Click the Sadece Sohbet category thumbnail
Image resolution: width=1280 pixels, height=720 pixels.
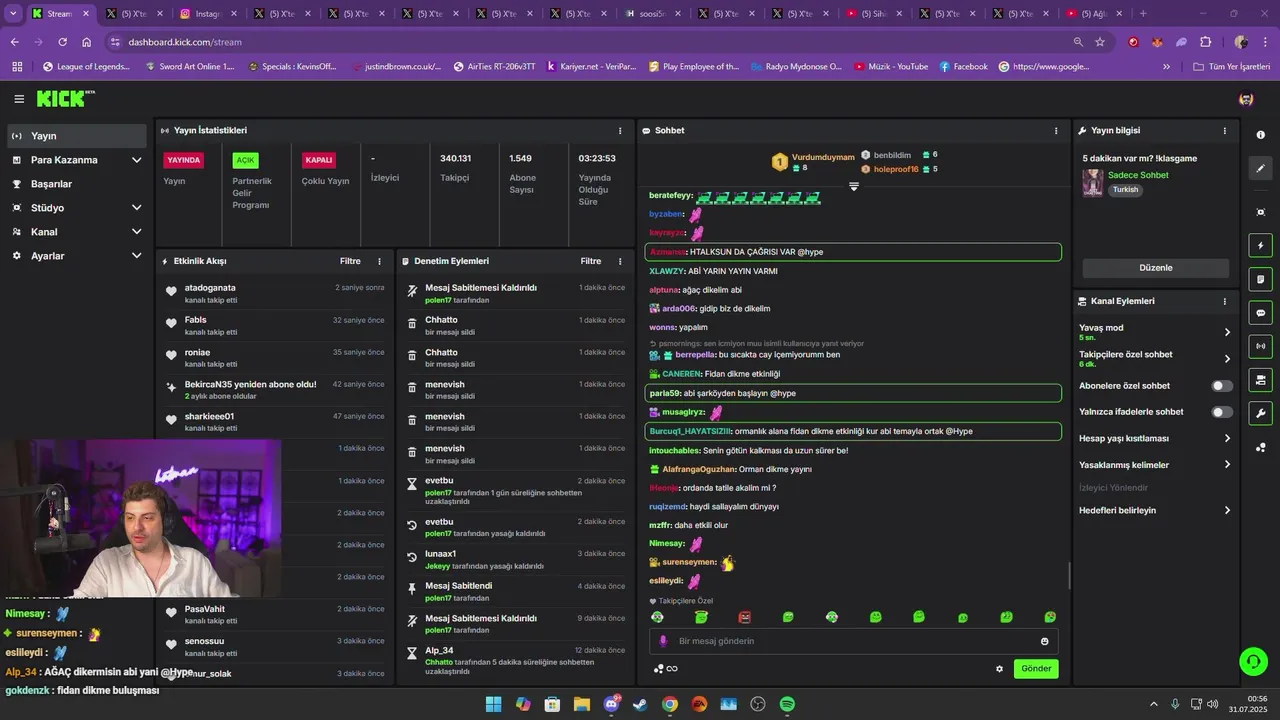(1093, 183)
